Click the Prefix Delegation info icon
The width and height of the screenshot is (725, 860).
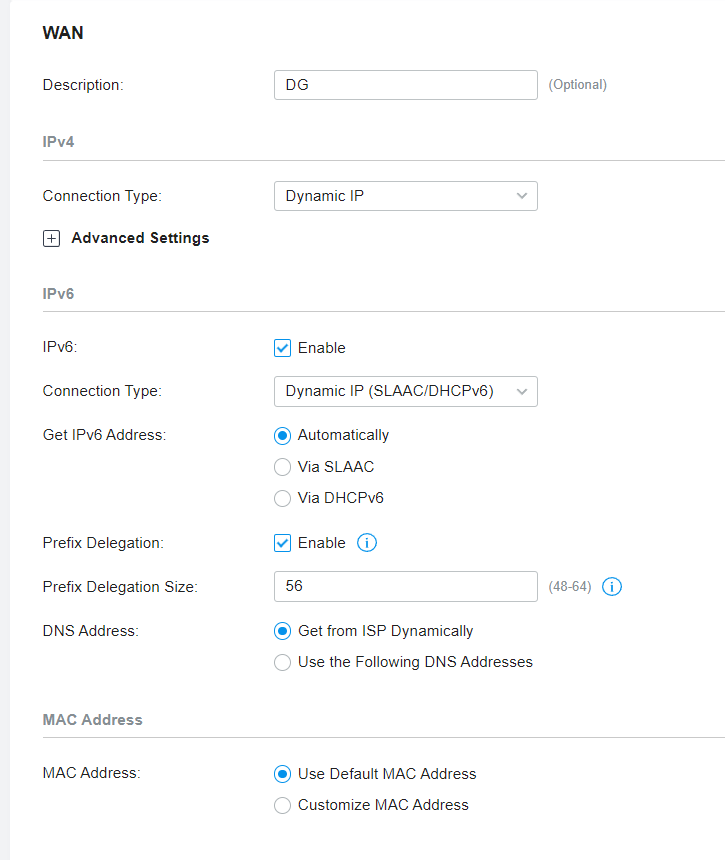point(367,543)
